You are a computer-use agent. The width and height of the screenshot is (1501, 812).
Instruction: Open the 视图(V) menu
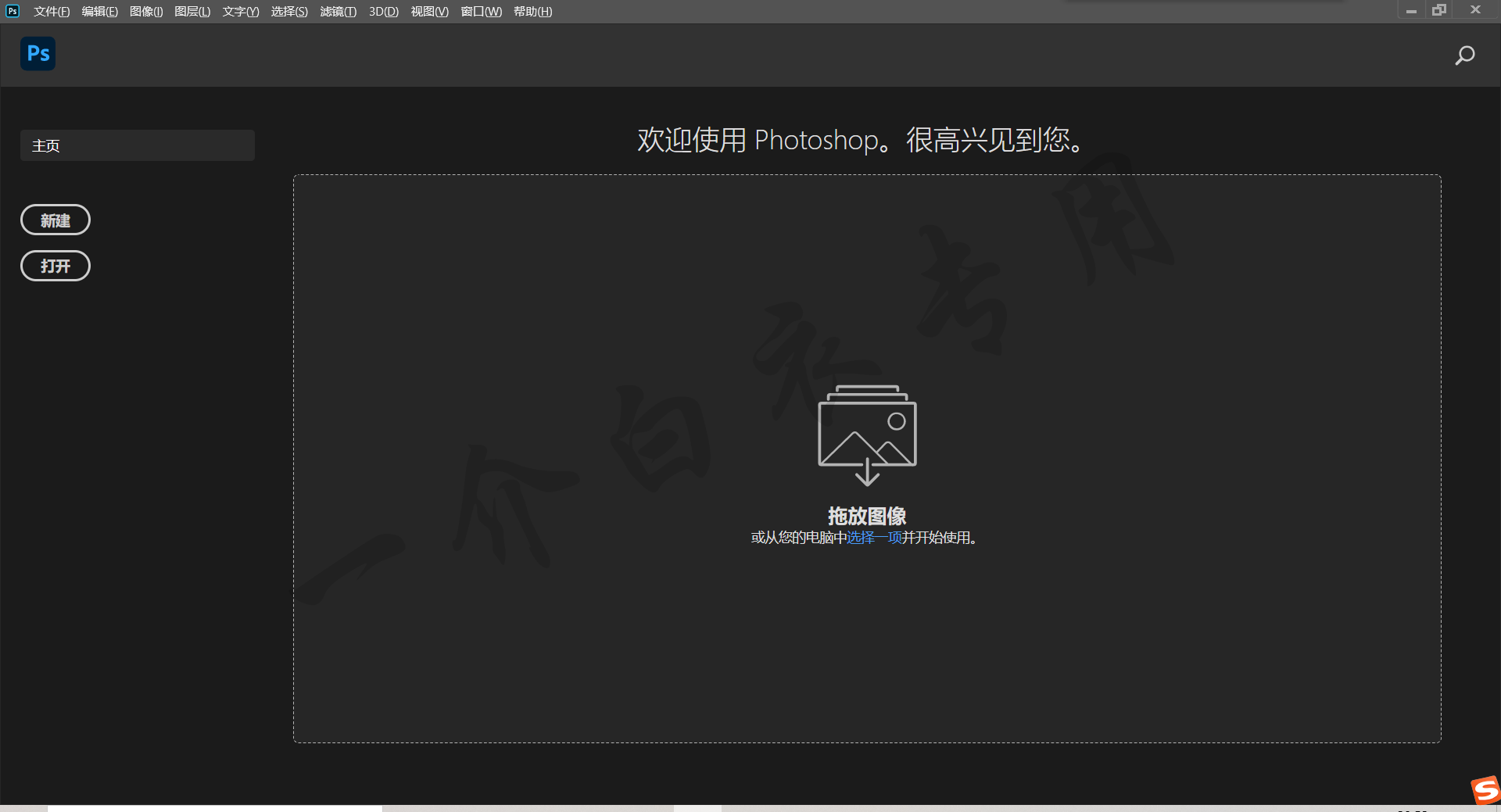click(x=430, y=12)
